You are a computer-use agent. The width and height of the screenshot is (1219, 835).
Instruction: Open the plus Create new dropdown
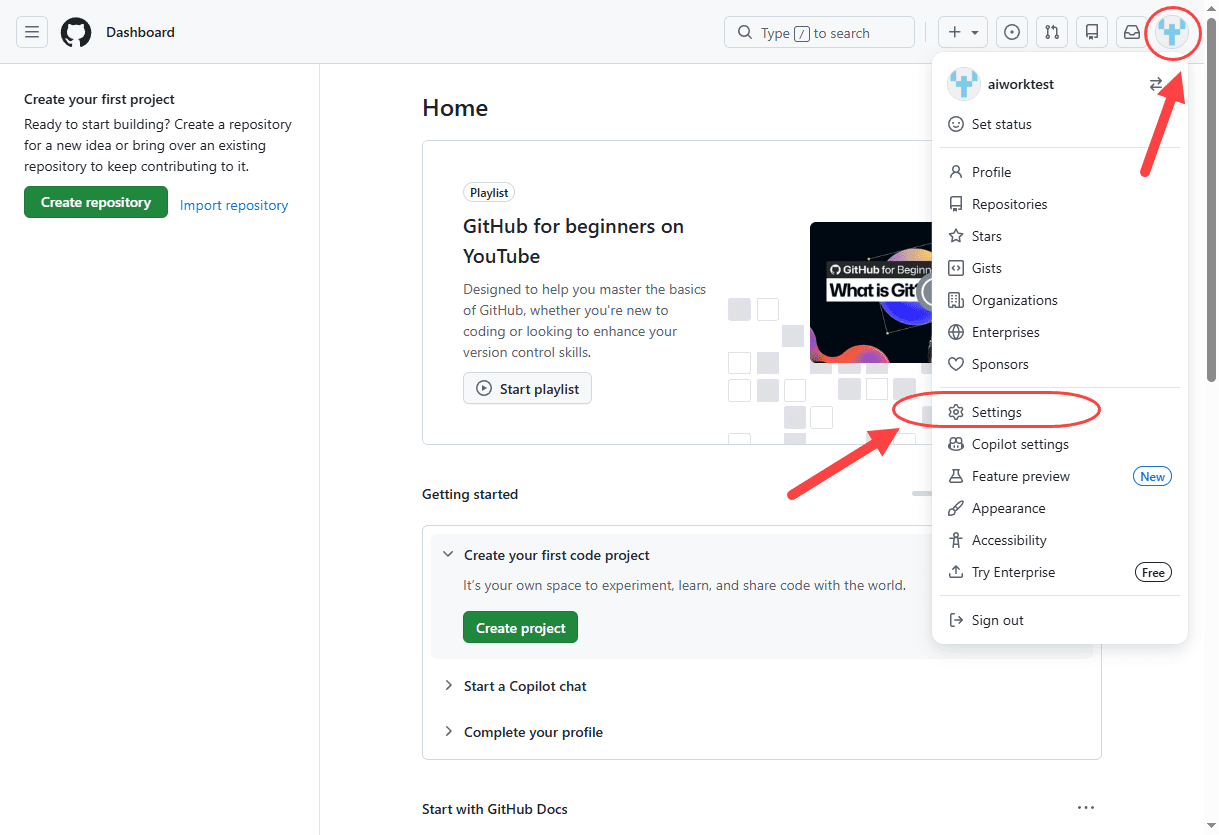coord(963,32)
